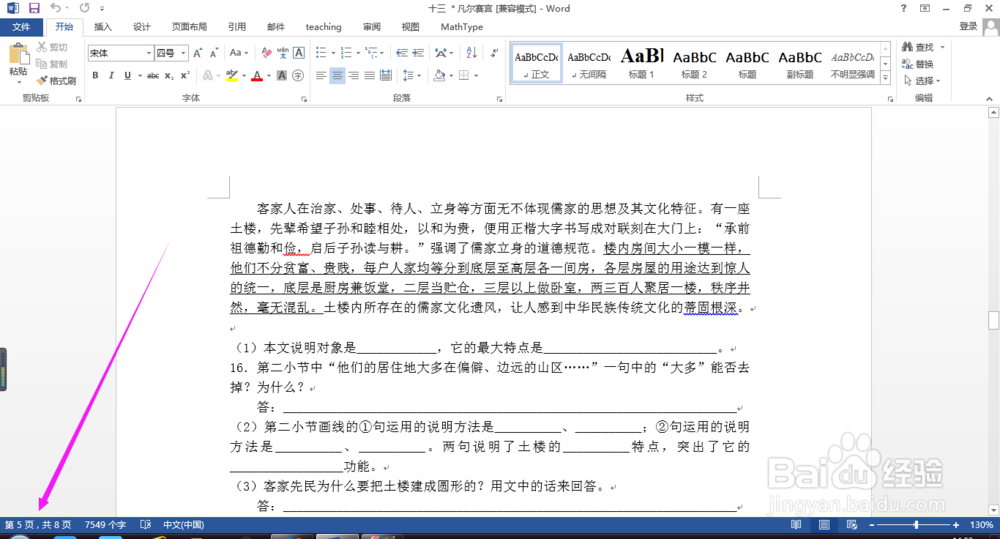Apply 标题 1 heading style
The image size is (1000, 539).
[642, 63]
